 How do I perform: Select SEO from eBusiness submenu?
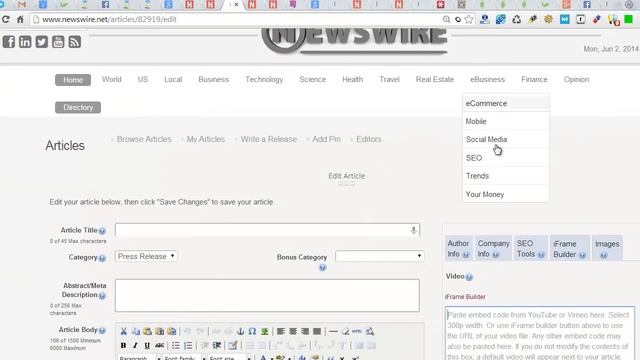[x=505, y=158]
